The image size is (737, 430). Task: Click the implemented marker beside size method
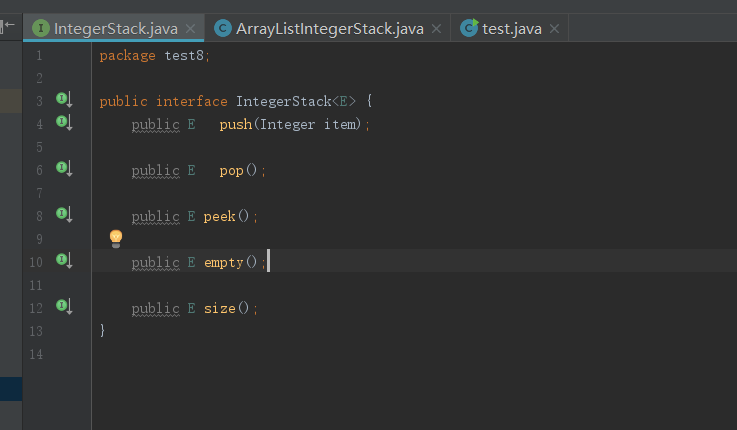64,306
